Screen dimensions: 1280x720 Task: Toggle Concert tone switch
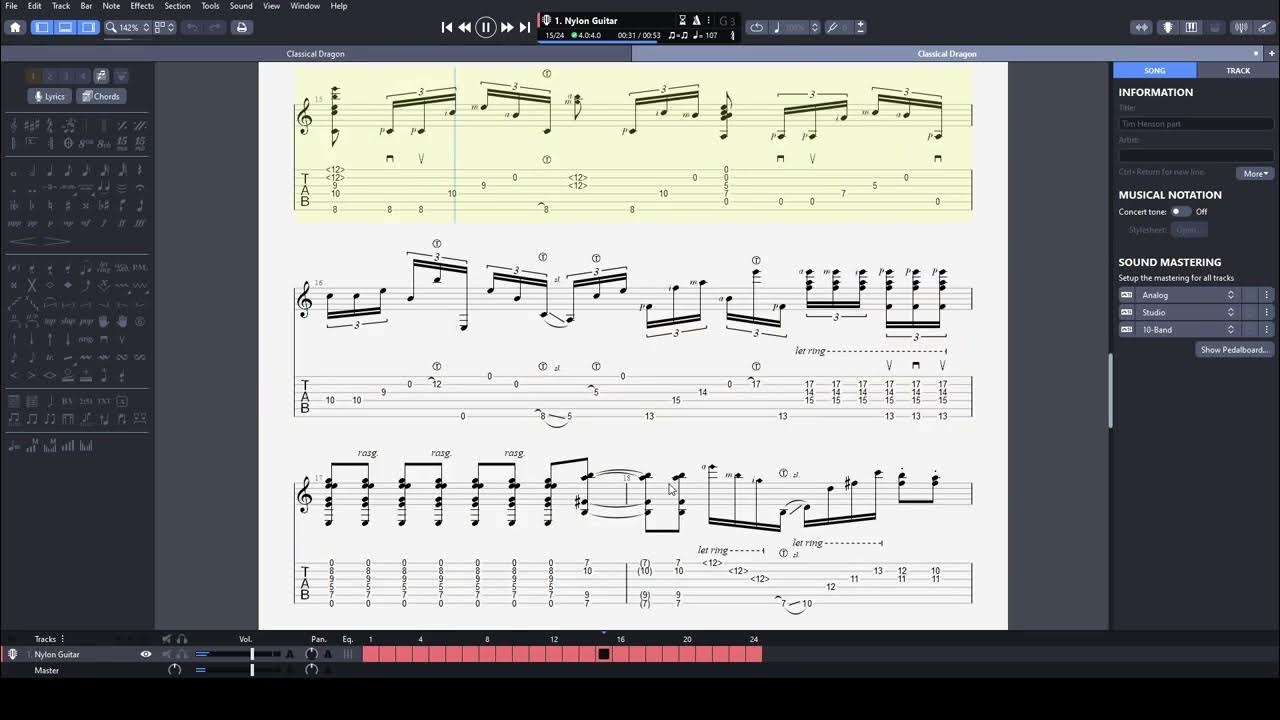pyautogui.click(x=1181, y=212)
